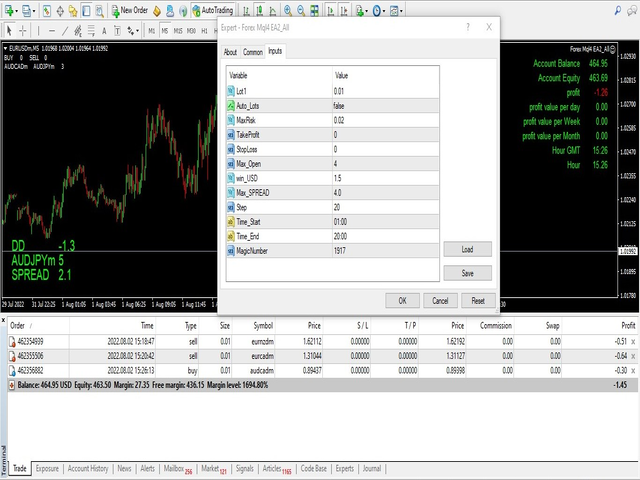Select the text label T icon
Screen dimensions: 640x480
117,31
